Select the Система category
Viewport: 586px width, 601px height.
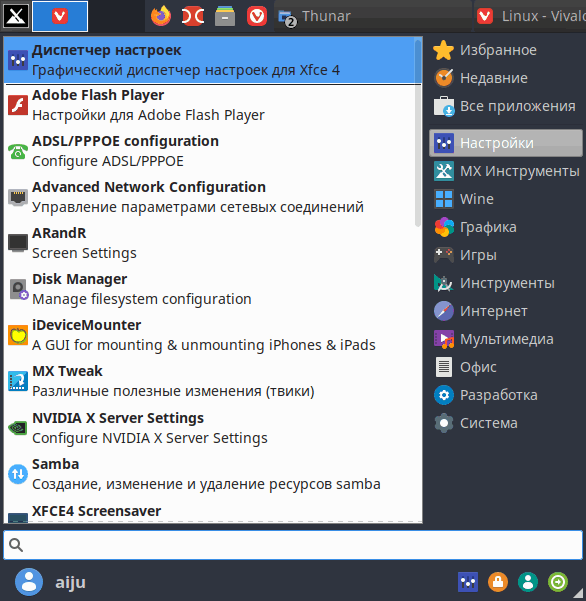pyautogui.click(x=506, y=423)
